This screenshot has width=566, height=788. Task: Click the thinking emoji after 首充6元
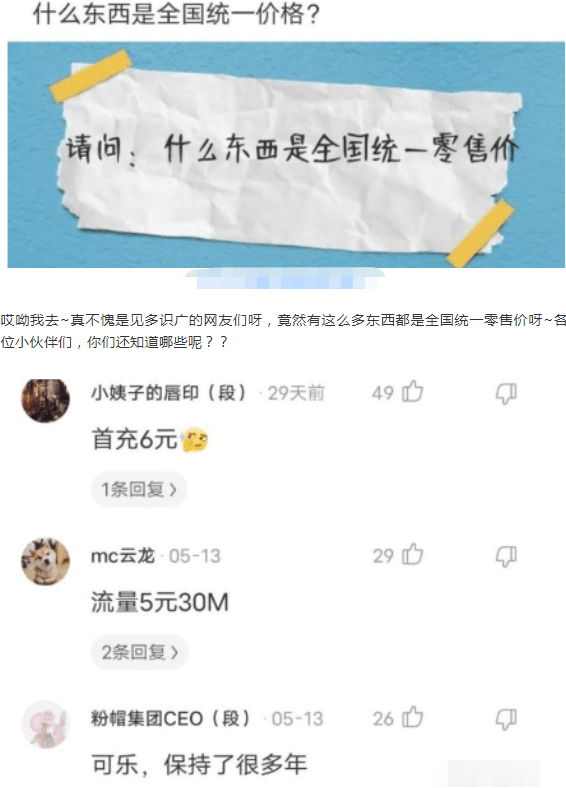coord(194,439)
